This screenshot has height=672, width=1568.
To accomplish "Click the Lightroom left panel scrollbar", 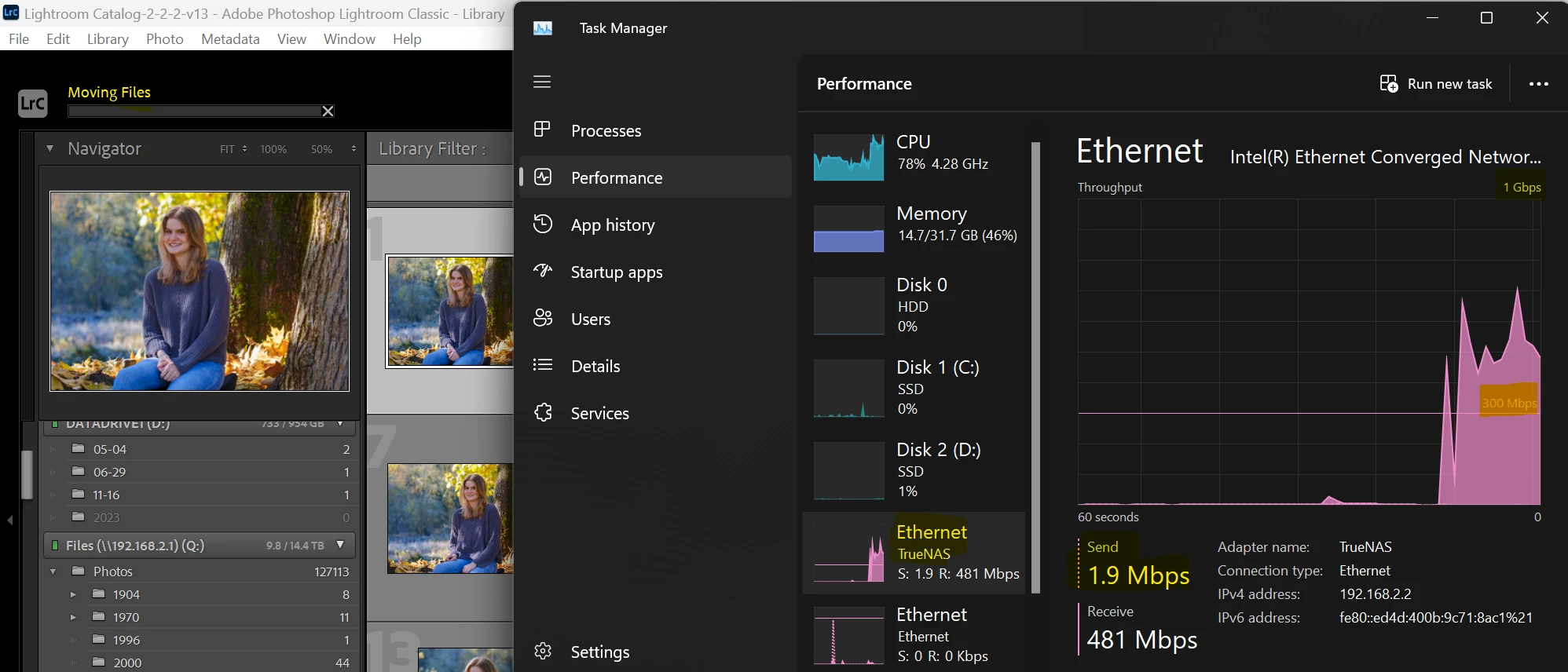I will (27, 475).
